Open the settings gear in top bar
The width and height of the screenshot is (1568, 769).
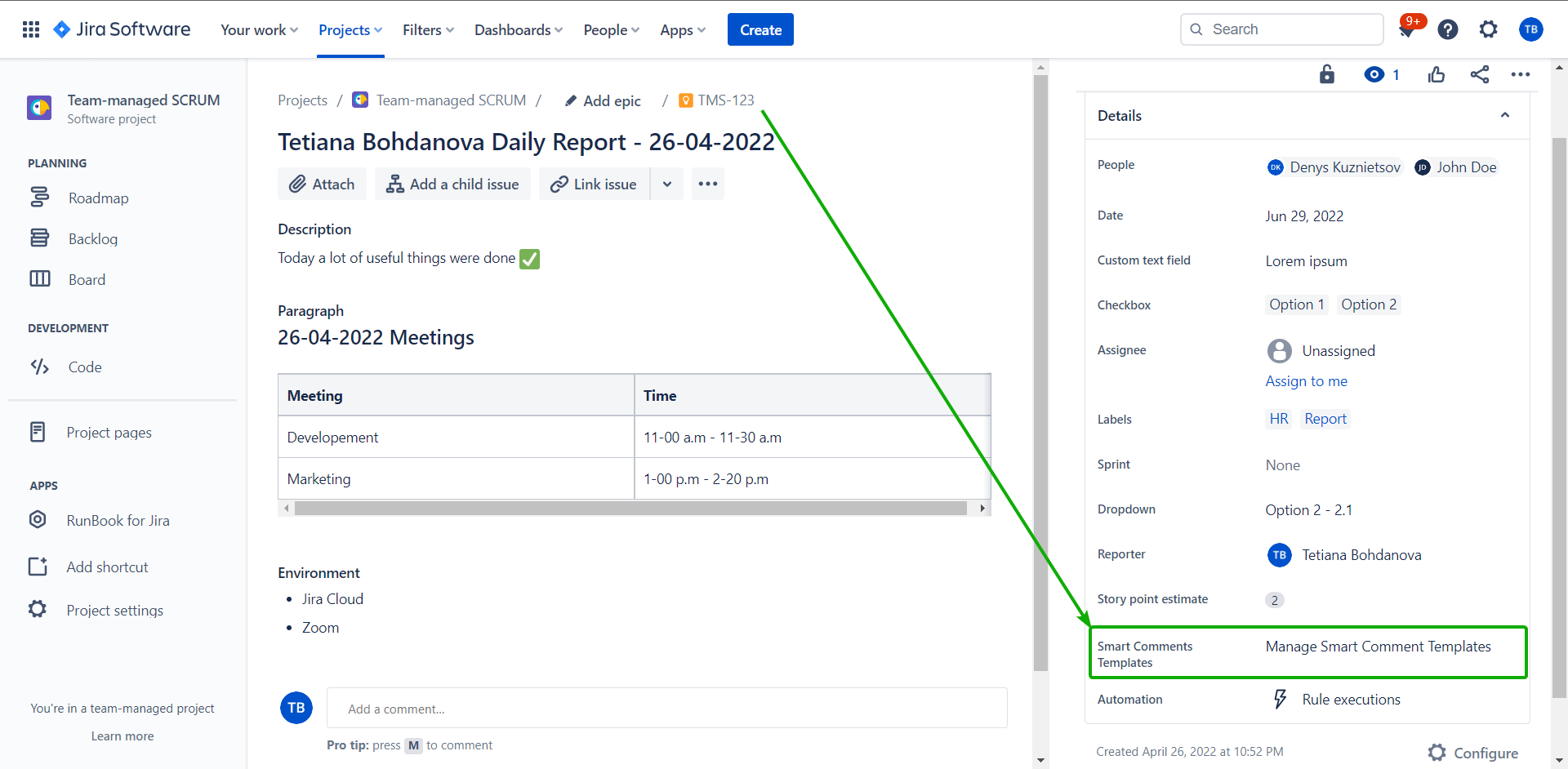1488,30
